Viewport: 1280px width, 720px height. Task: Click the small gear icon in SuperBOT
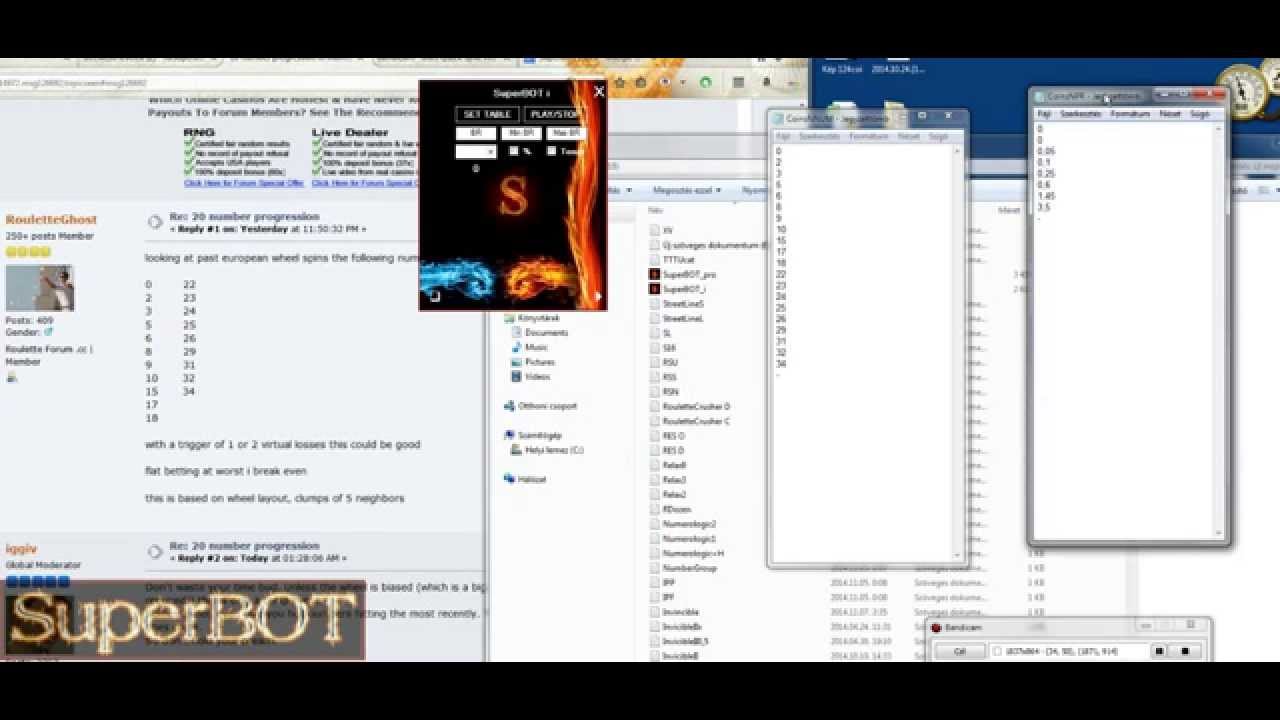[x=476, y=168]
